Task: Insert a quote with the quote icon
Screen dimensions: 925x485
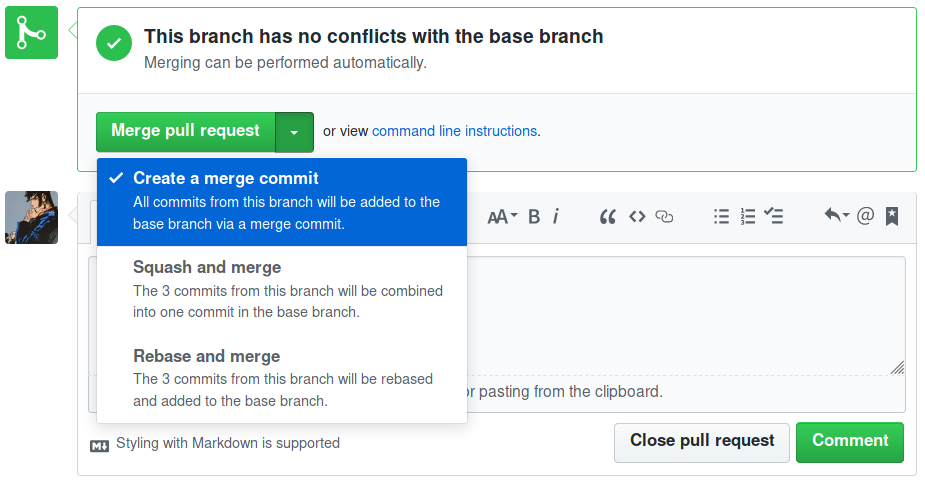Action: (608, 217)
